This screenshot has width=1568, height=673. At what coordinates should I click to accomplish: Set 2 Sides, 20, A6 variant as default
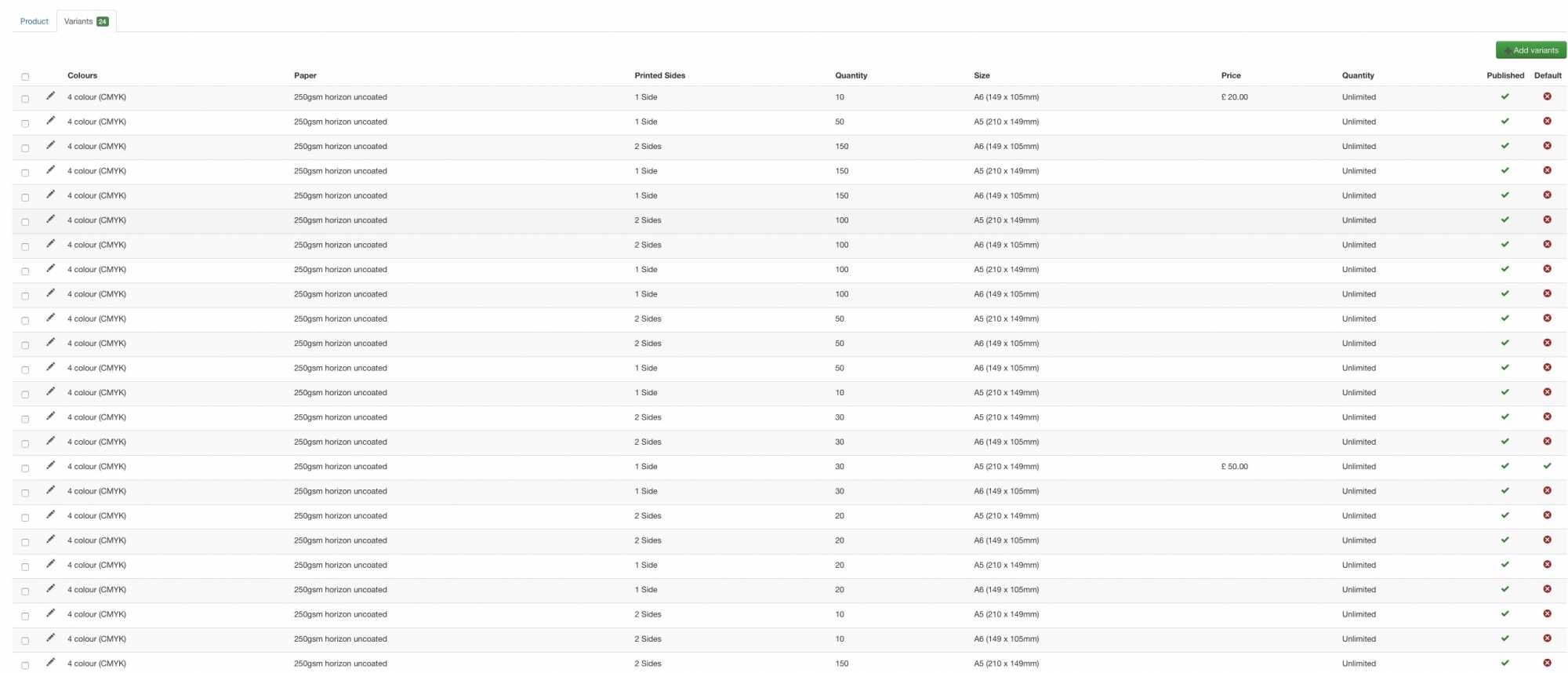pyautogui.click(x=1547, y=540)
